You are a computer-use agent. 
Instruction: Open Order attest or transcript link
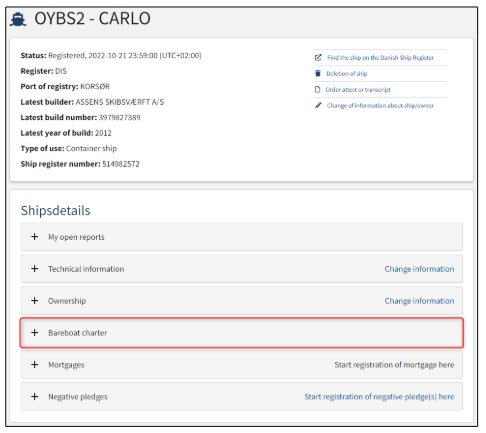click(358, 90)
